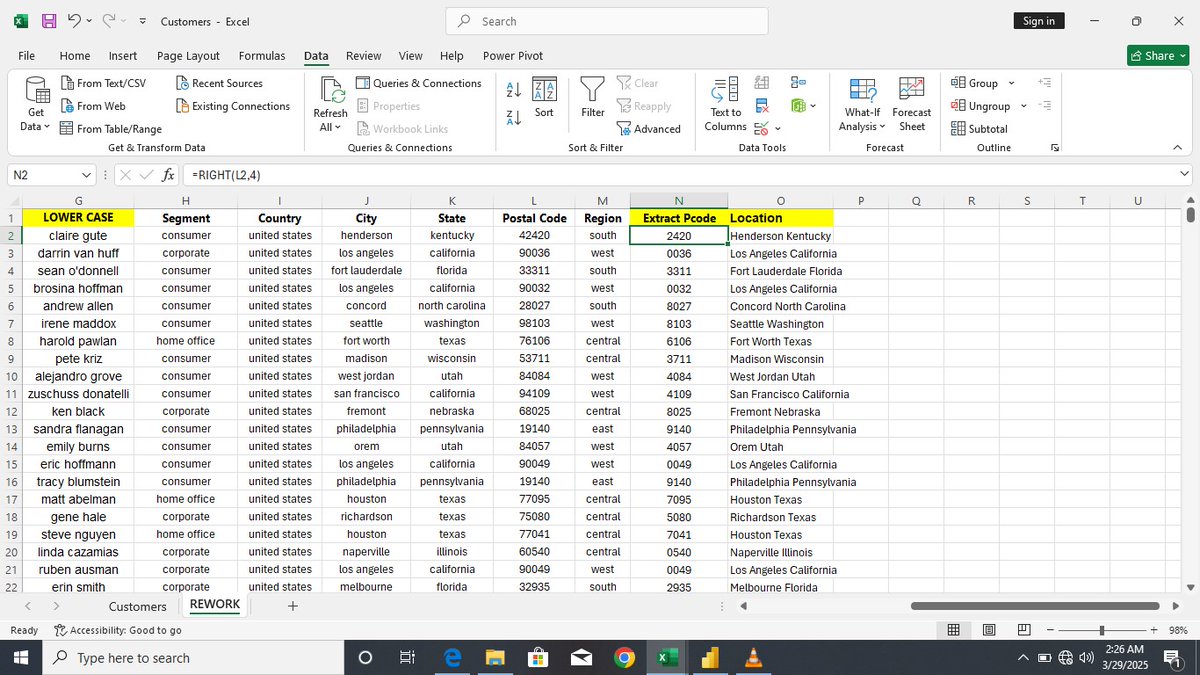The height and width of the screenshot is (675, 1200).
Task: Select cell with Fort Lauderdale Florida
Action: pyautogui.click(x=780, y=271)
